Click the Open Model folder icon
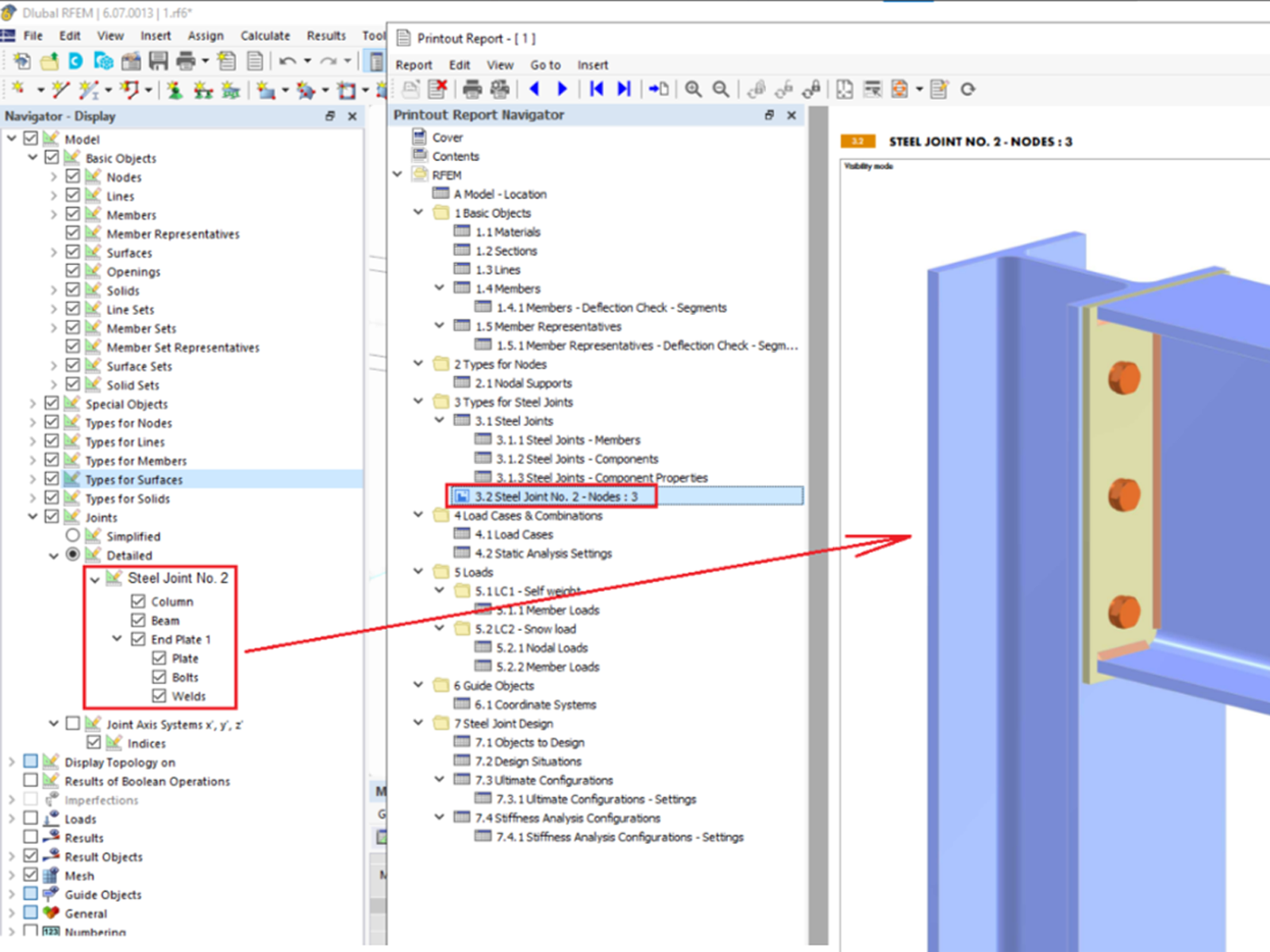The width and height of the screenshot is (1270, 952). click(49, 60)
